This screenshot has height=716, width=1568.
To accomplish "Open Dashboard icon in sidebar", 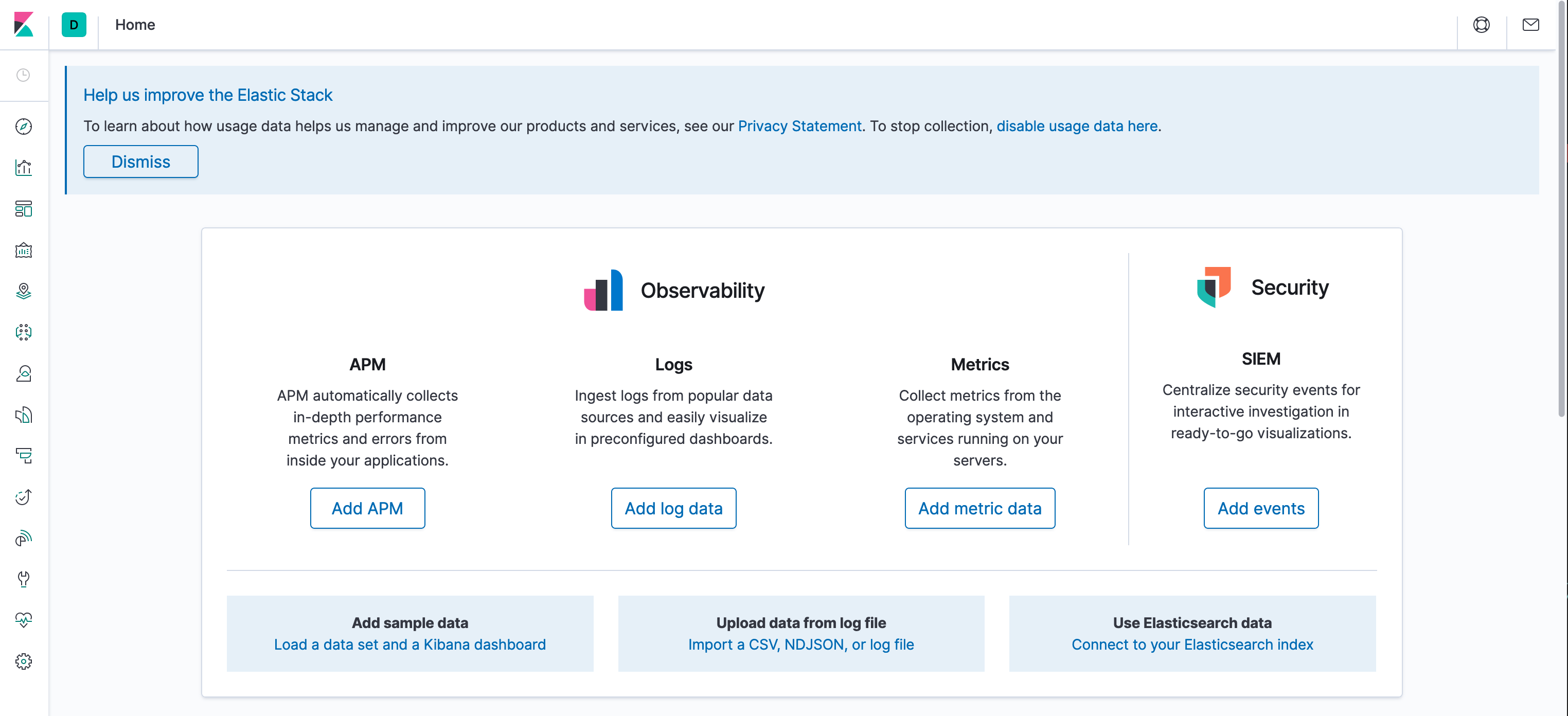I will 23,209.
